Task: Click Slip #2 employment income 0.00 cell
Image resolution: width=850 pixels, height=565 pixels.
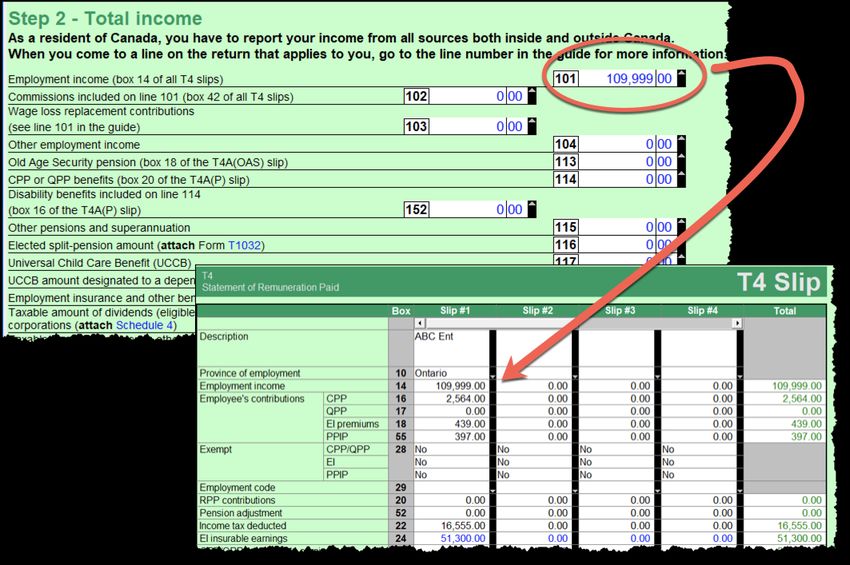Action: click(x=533, y=386)
